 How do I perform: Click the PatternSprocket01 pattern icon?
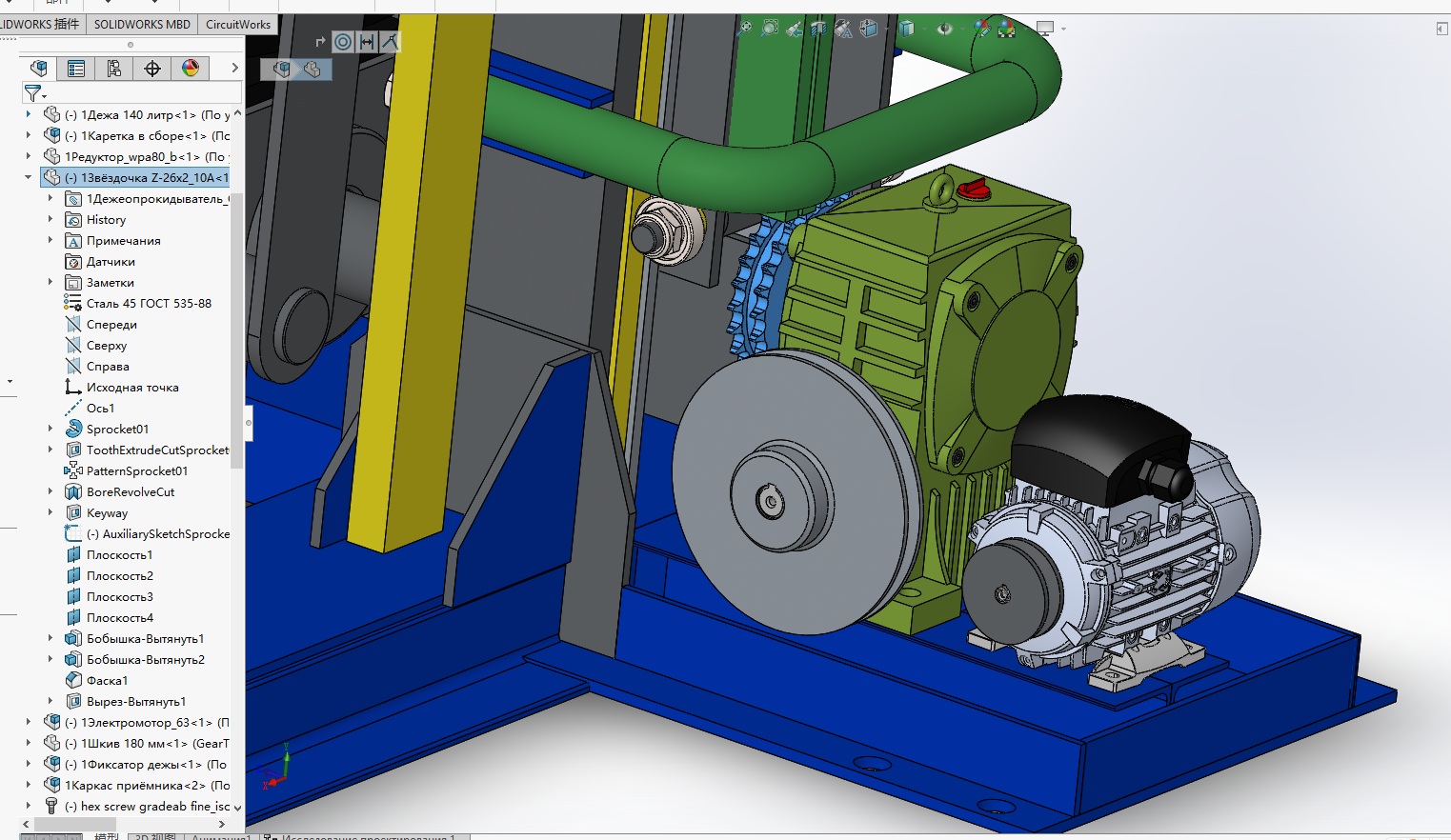[x=73, y=470]
